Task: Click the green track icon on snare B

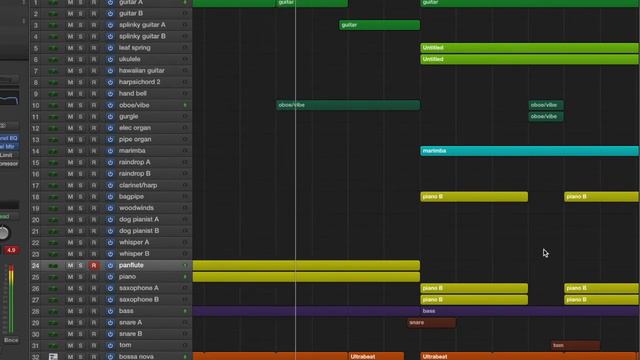Action: pos(53,334)
